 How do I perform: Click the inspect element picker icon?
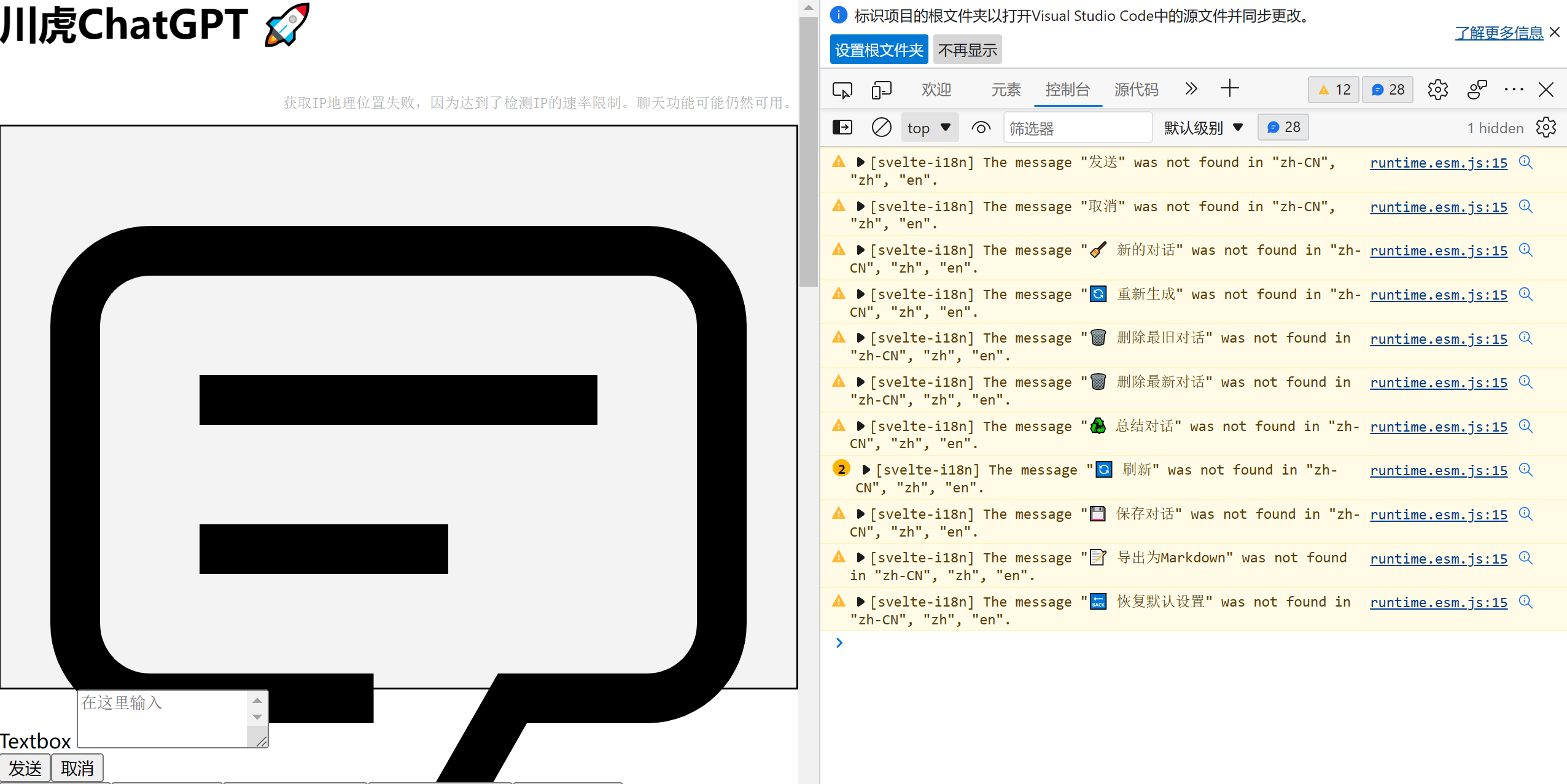tap(842, 90)
